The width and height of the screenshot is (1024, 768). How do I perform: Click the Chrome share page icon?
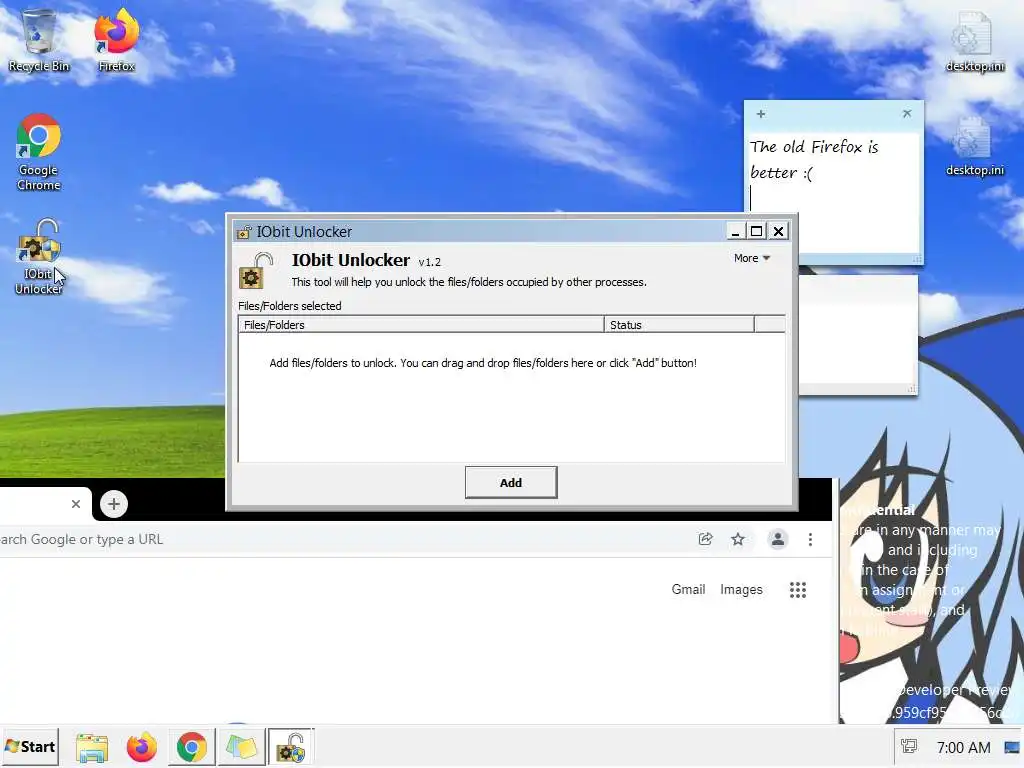pos(705,539)
